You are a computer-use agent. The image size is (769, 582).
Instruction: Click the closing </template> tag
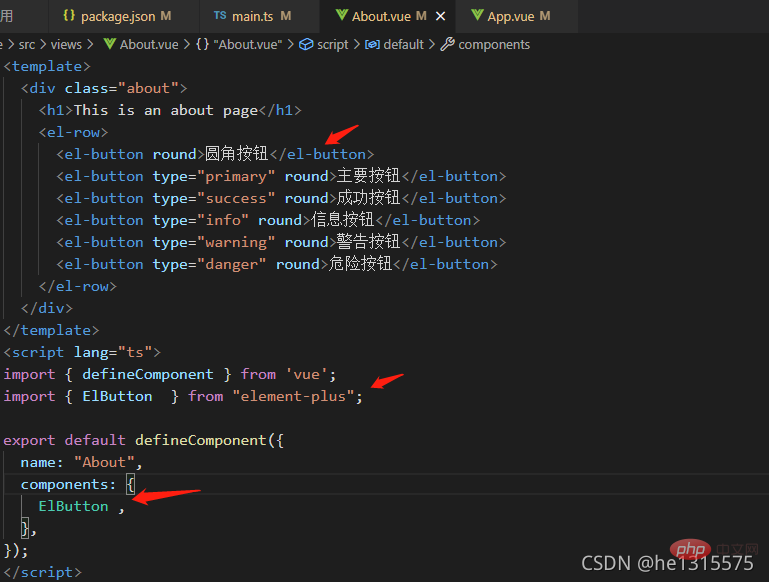[x=51, y=330]
